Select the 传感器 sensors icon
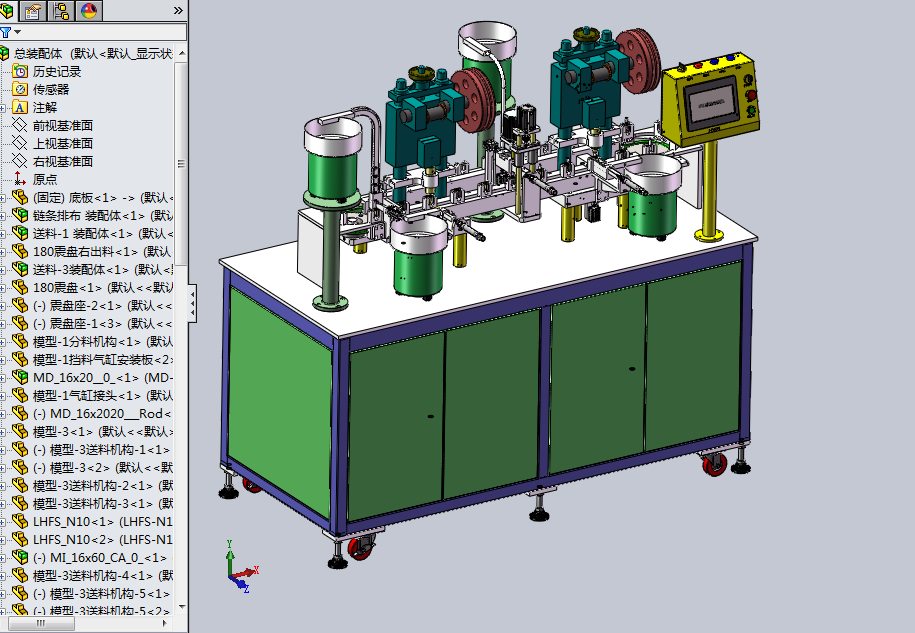The image size is (915, 633). tap(20, 89)
